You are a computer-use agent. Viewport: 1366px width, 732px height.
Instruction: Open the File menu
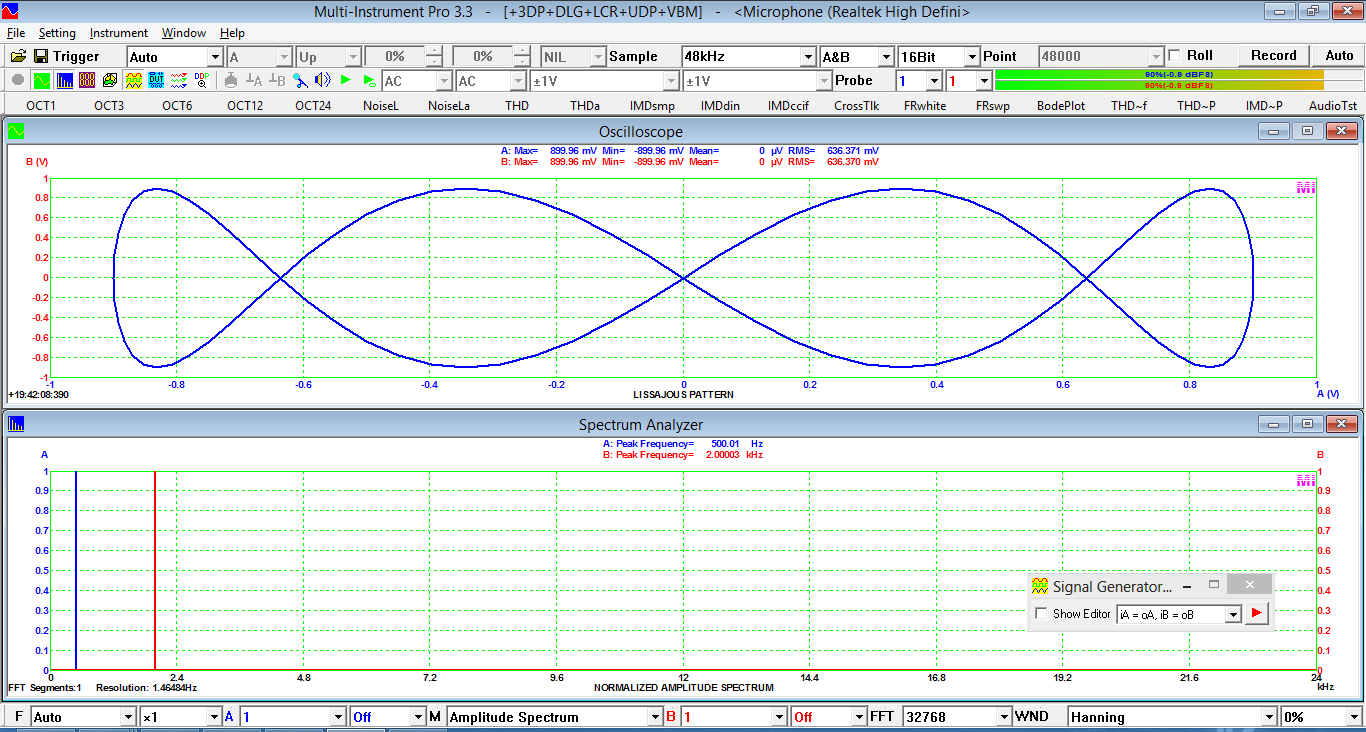point(16,33)
